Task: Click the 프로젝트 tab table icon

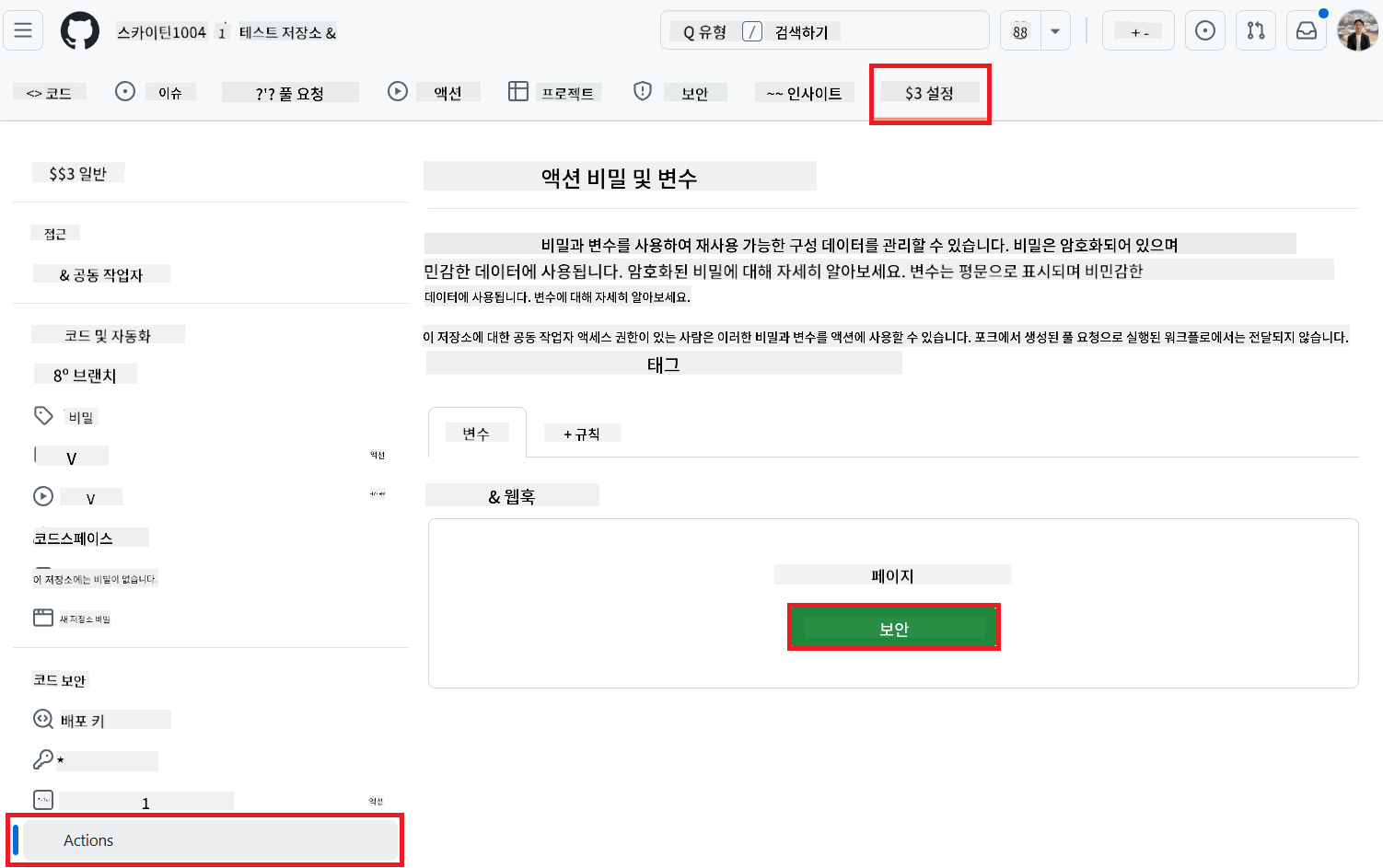Action: 518,91
